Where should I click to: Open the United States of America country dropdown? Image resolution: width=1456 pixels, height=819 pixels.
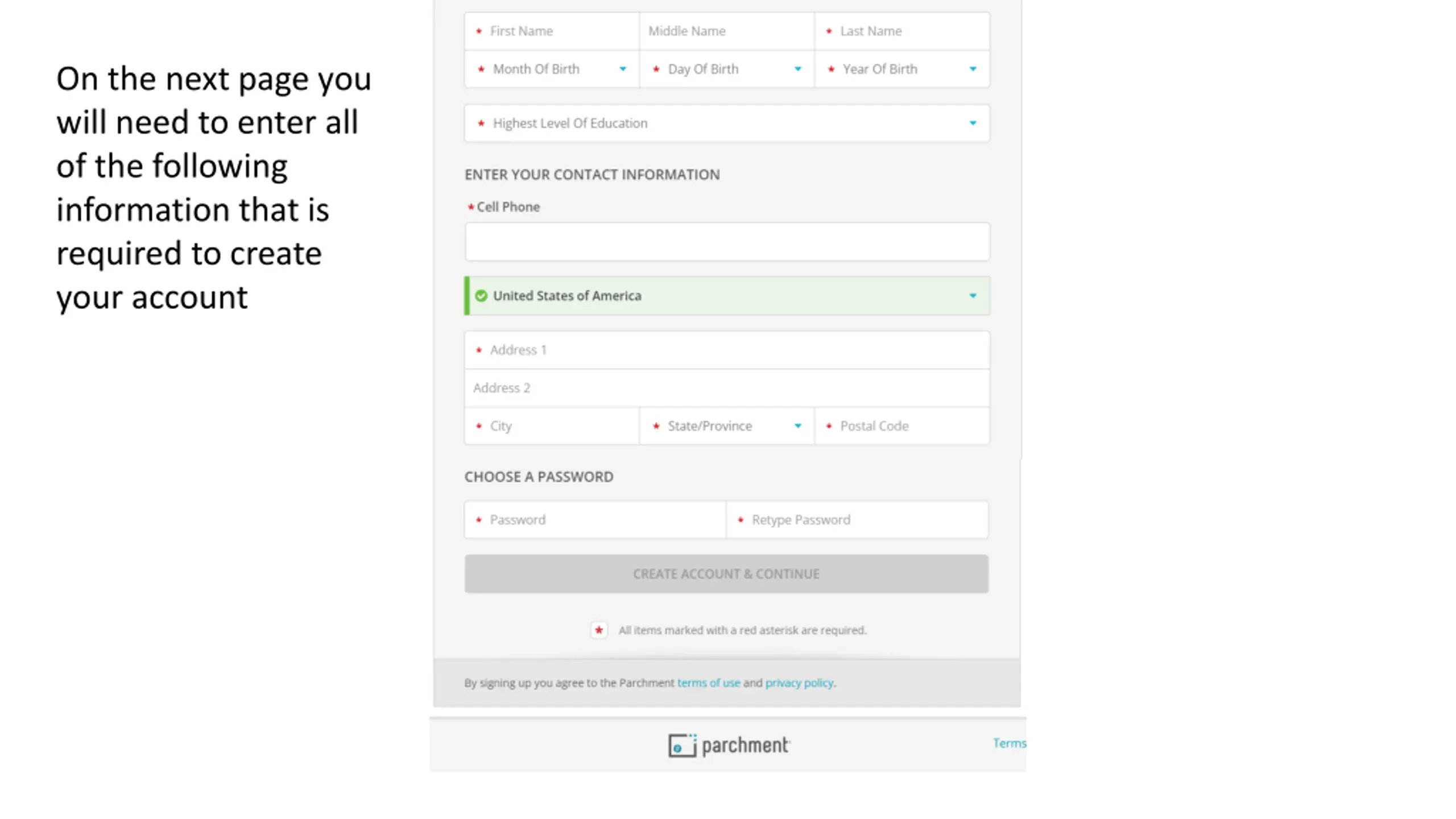727,296
